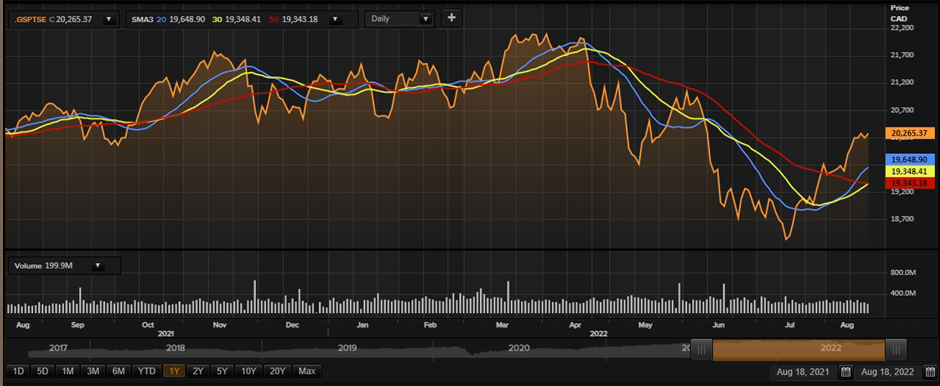Switch to the 3M range

pyautogui.click(x=93, y=371)
